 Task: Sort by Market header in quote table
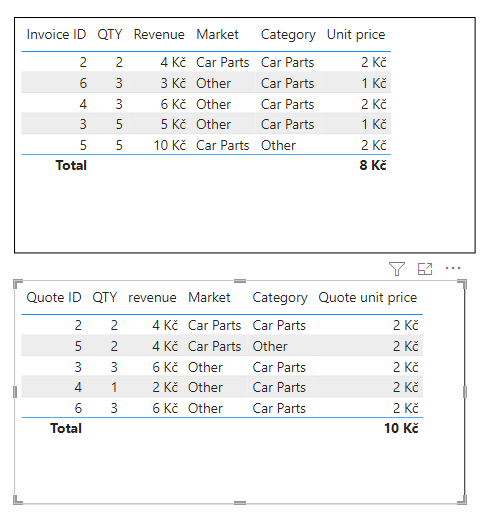click(x=209, y=297)
